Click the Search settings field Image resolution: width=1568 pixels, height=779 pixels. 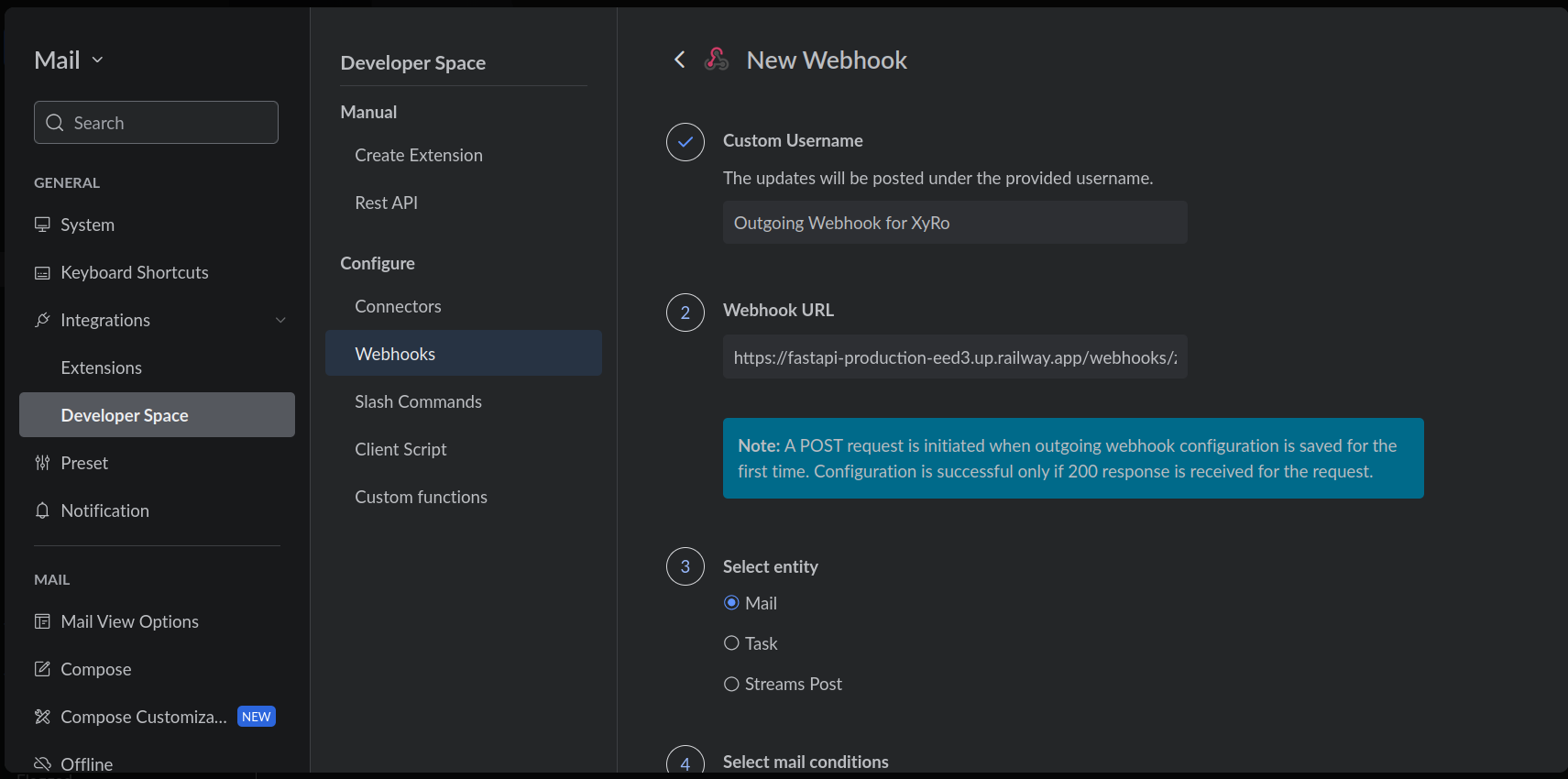156,122
